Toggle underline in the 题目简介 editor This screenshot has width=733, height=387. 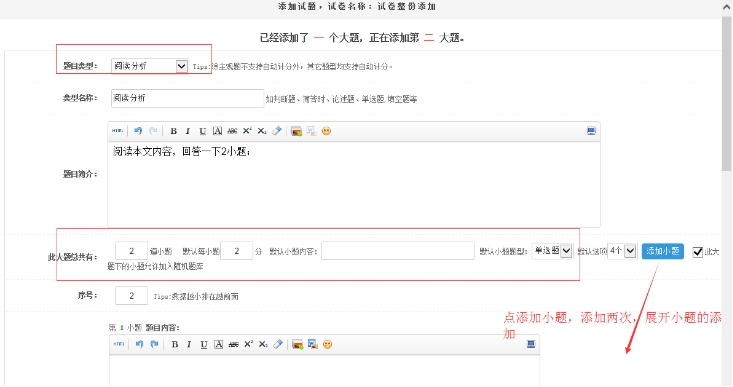[202, 131]
